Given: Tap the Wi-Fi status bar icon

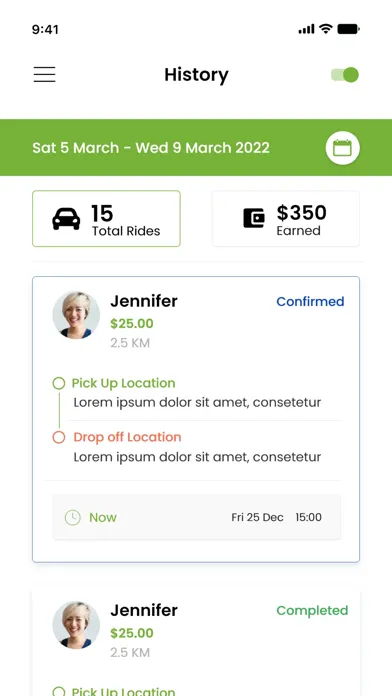Looking at the screenshot, I should [326, 29].
